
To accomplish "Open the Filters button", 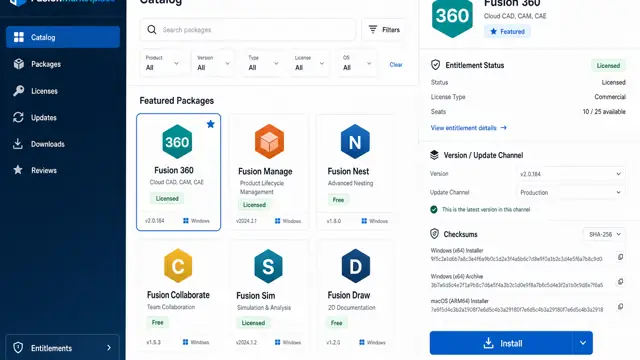I will (384, 29).
